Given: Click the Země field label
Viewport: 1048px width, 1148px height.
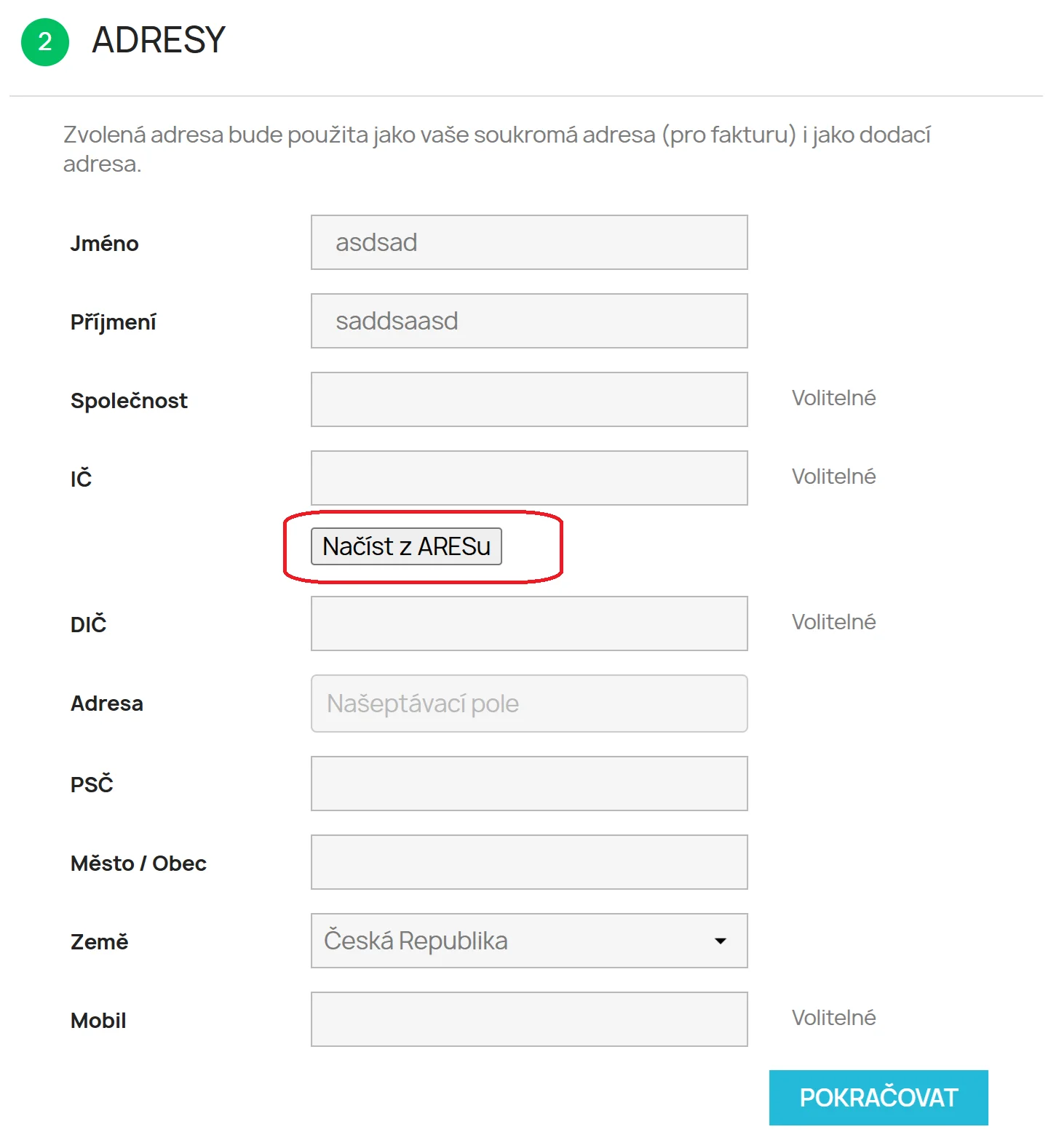Looking at the screenshot, I should (x=99, y=942).
